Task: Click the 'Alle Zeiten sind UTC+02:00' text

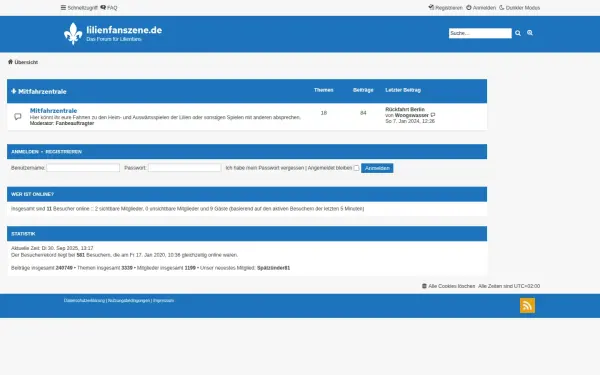Action: (509, 286)
